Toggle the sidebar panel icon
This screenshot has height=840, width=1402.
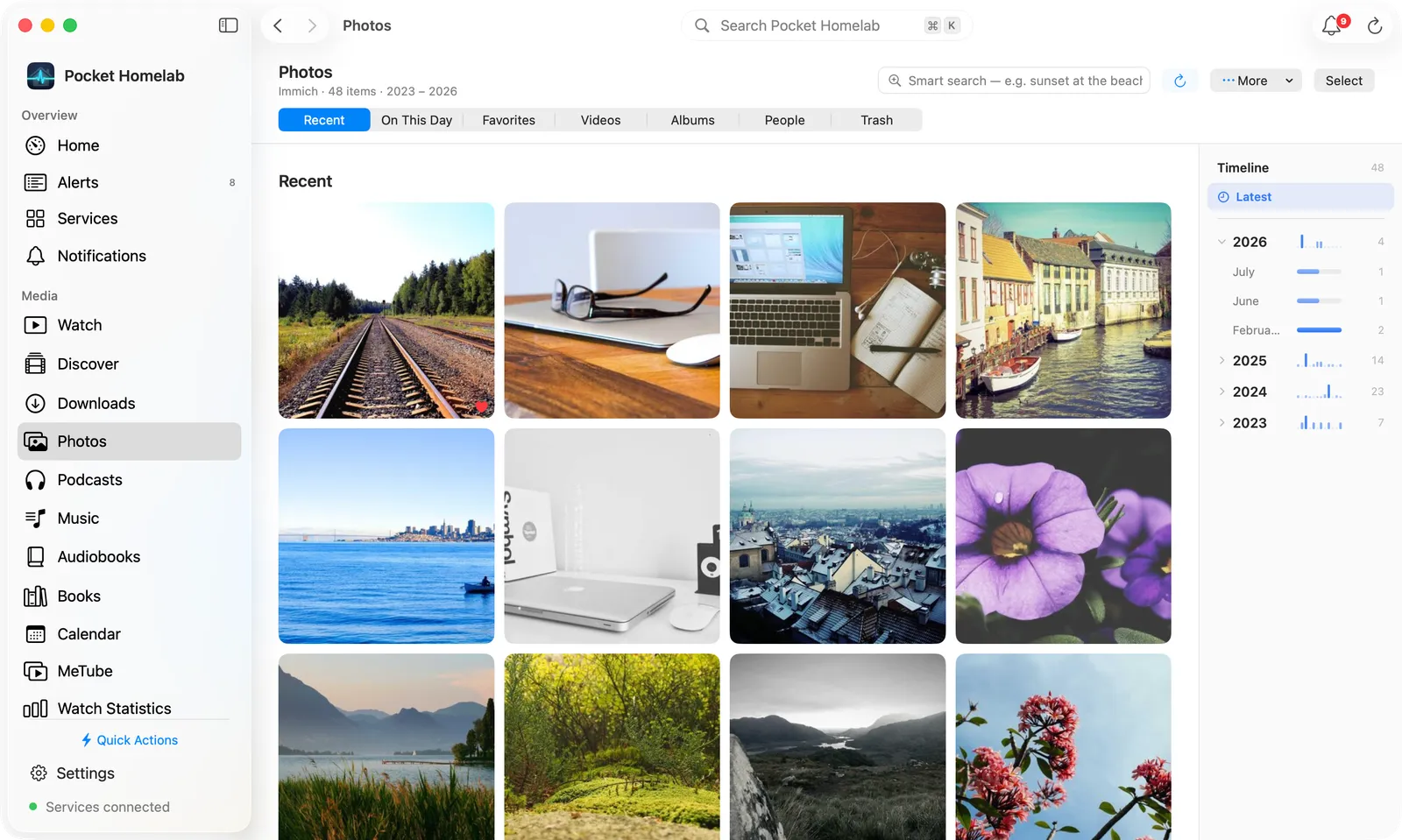point(228,25)
